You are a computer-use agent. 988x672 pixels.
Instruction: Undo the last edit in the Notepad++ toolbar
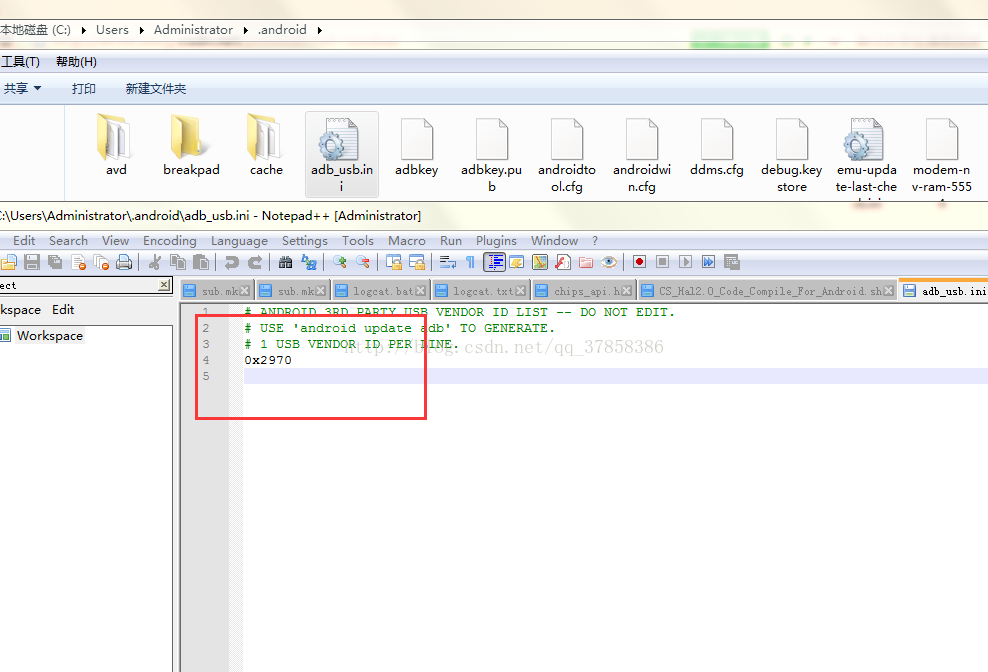[232, 262]
